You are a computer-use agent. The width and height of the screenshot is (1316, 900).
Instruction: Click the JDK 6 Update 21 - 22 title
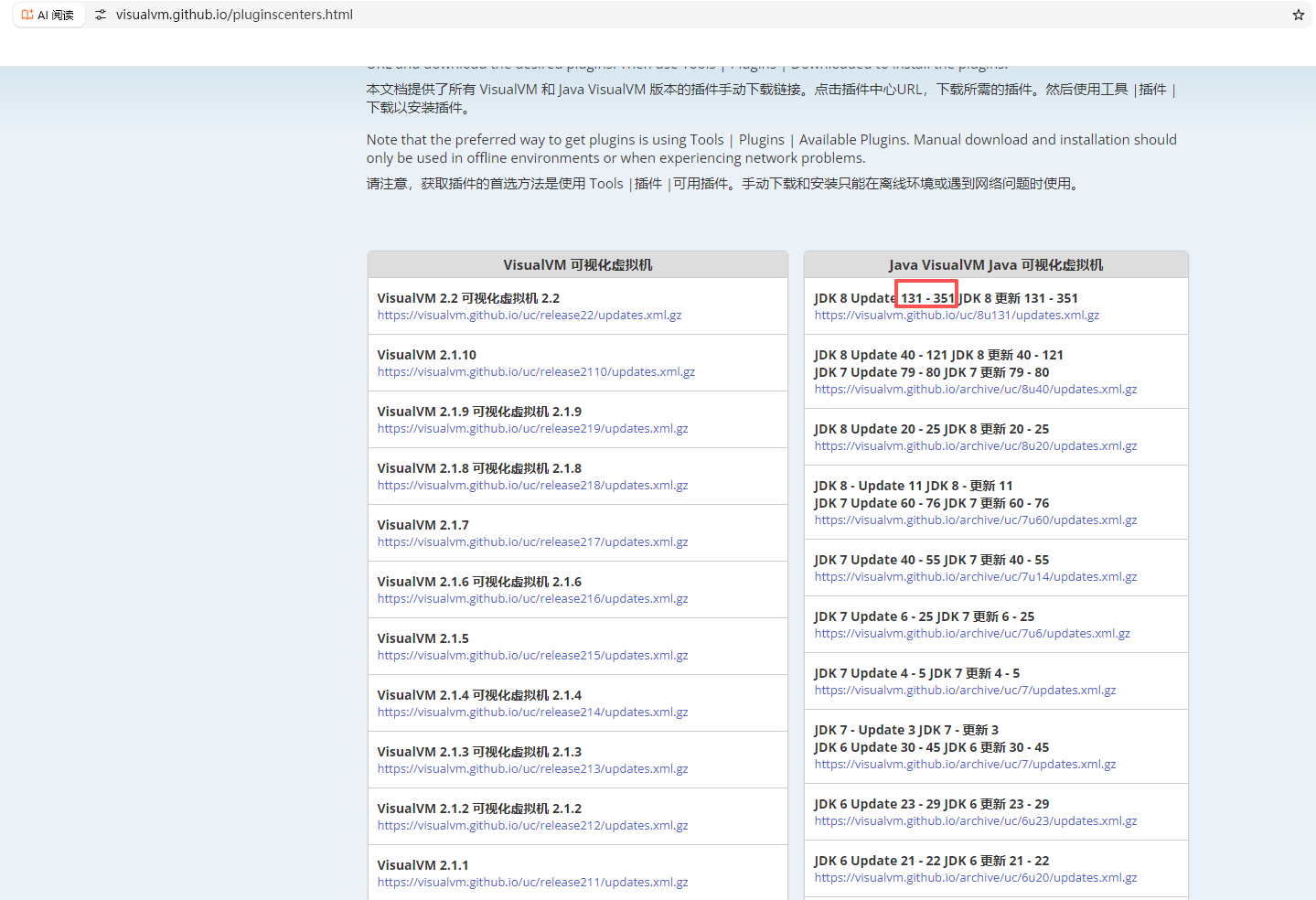coord(931,861)
